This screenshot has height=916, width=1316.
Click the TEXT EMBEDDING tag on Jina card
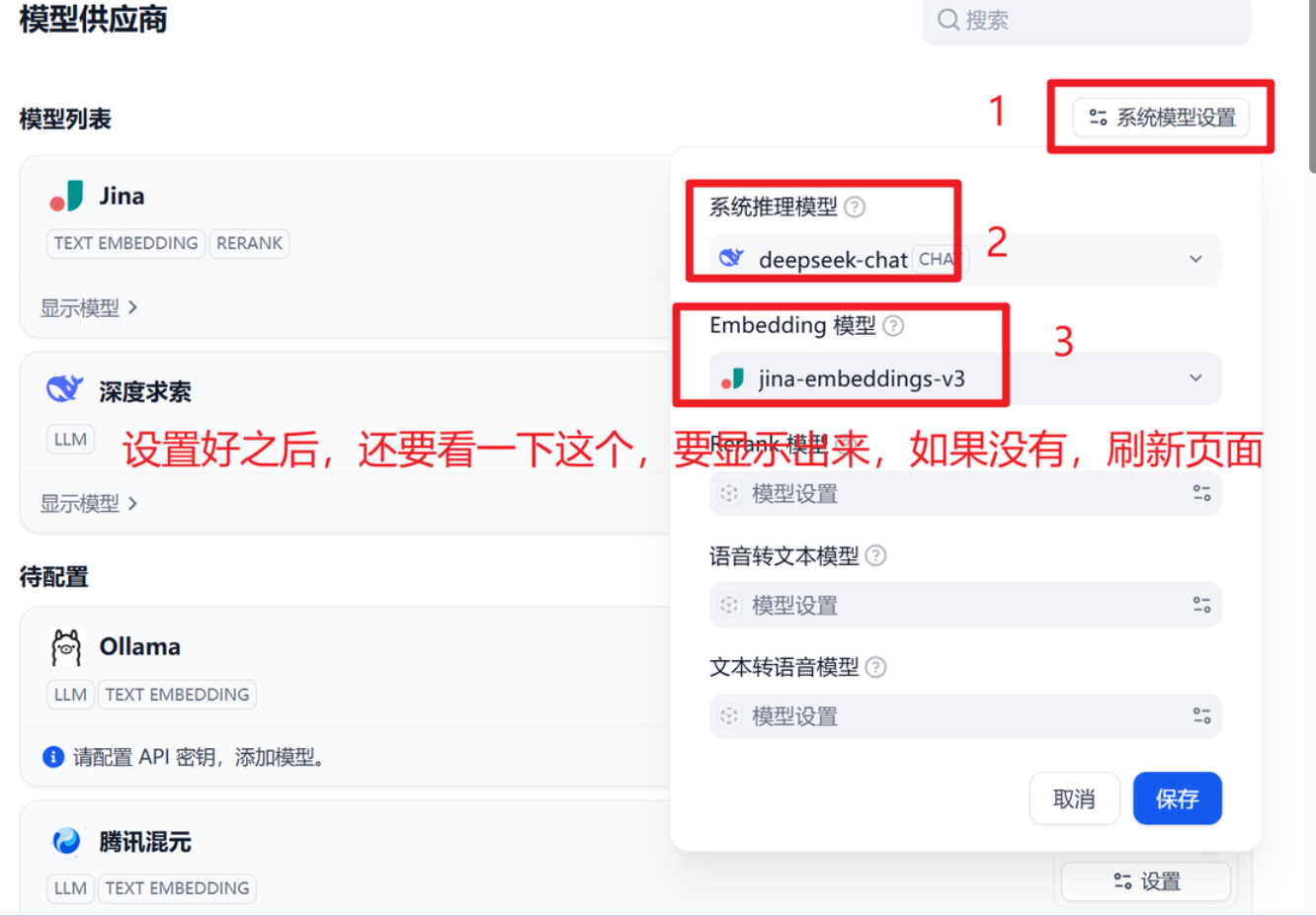(125, 243)
